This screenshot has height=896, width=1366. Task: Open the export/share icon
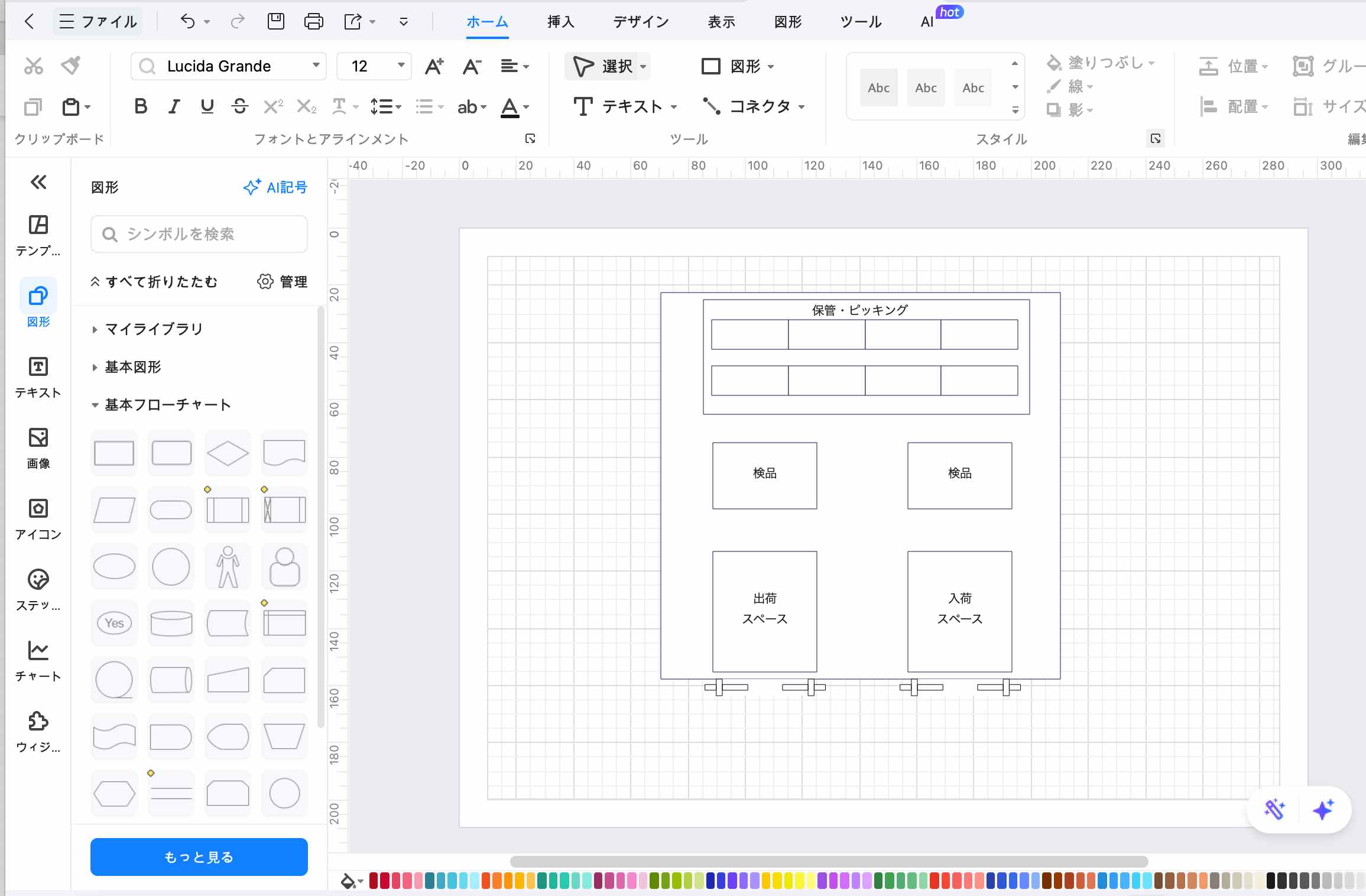(x=353, y=22)
